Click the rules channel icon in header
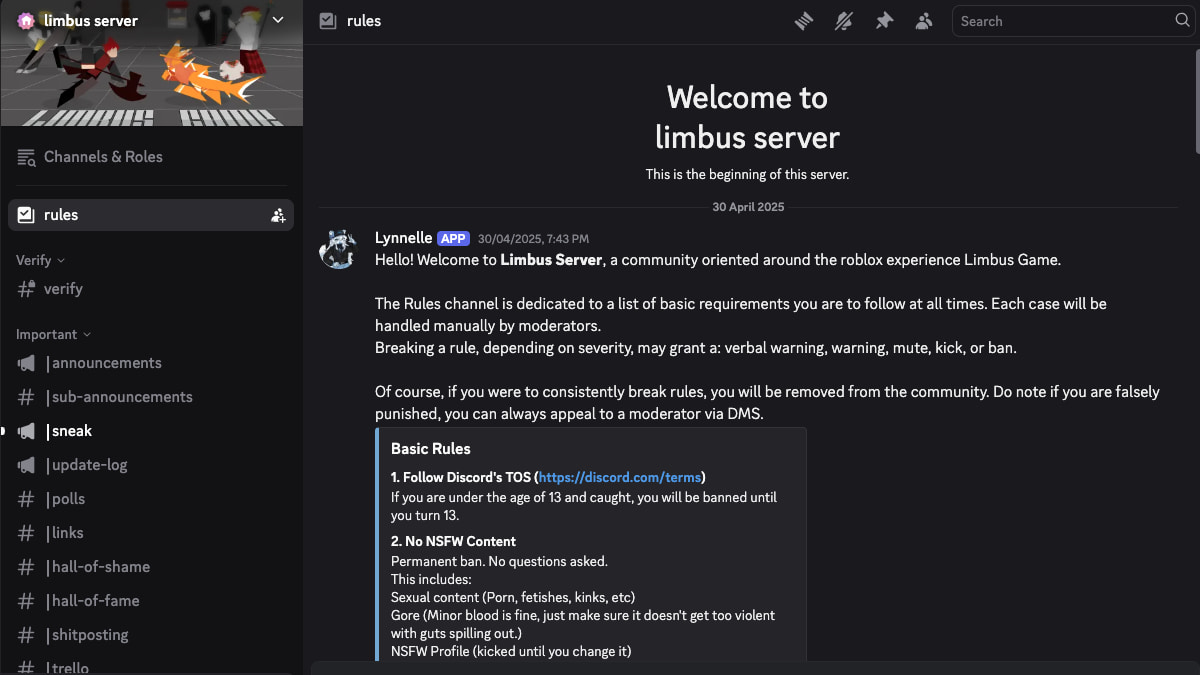Viewport: 1200px width, 675px height. [327, 21]
